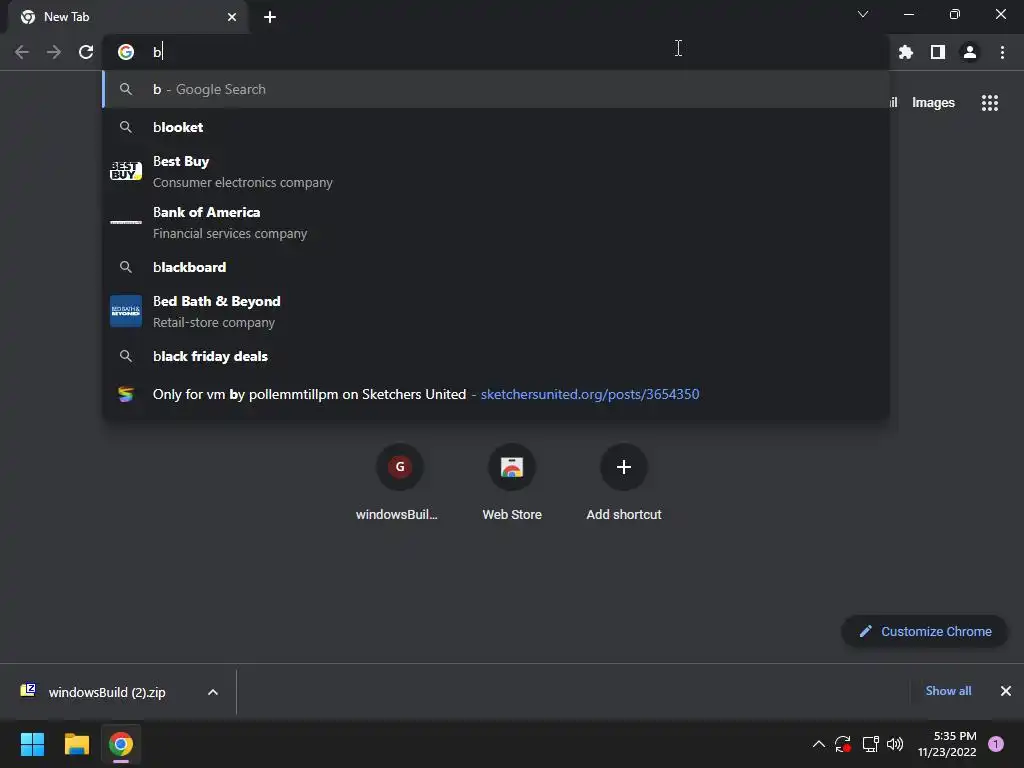The height and width of the screenshot is (768, 1024).
Task: Click the Images link
Action: coord(933,103)
